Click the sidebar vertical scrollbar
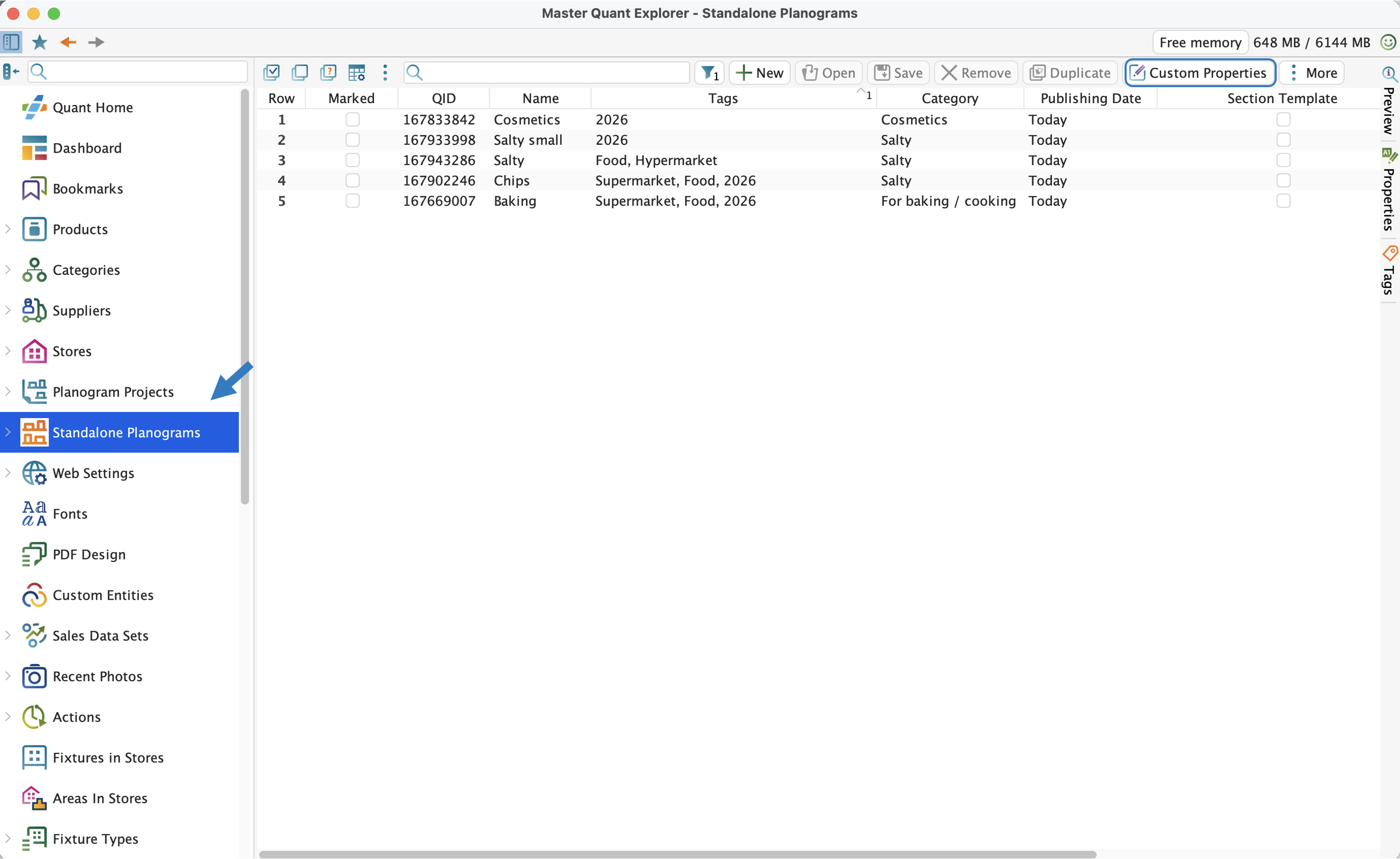The image size is (1400, 859). pyautogui.click(x=245, y=296)
